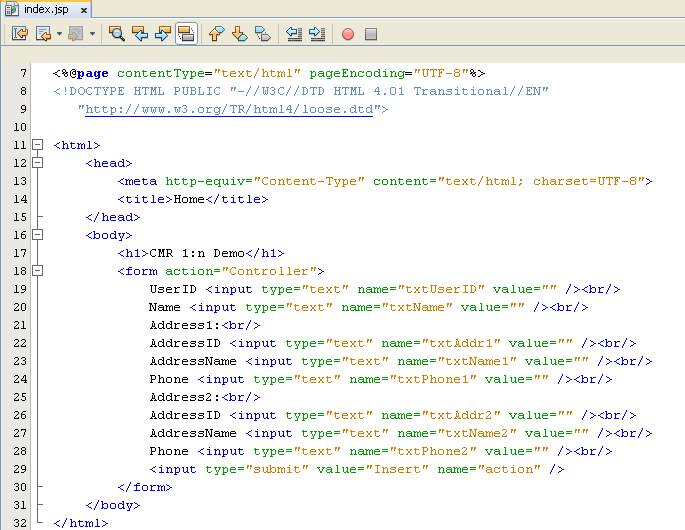Screen dimensions: 685x530
Task: Click Shift Line Right icon
Action: [317, 34]
